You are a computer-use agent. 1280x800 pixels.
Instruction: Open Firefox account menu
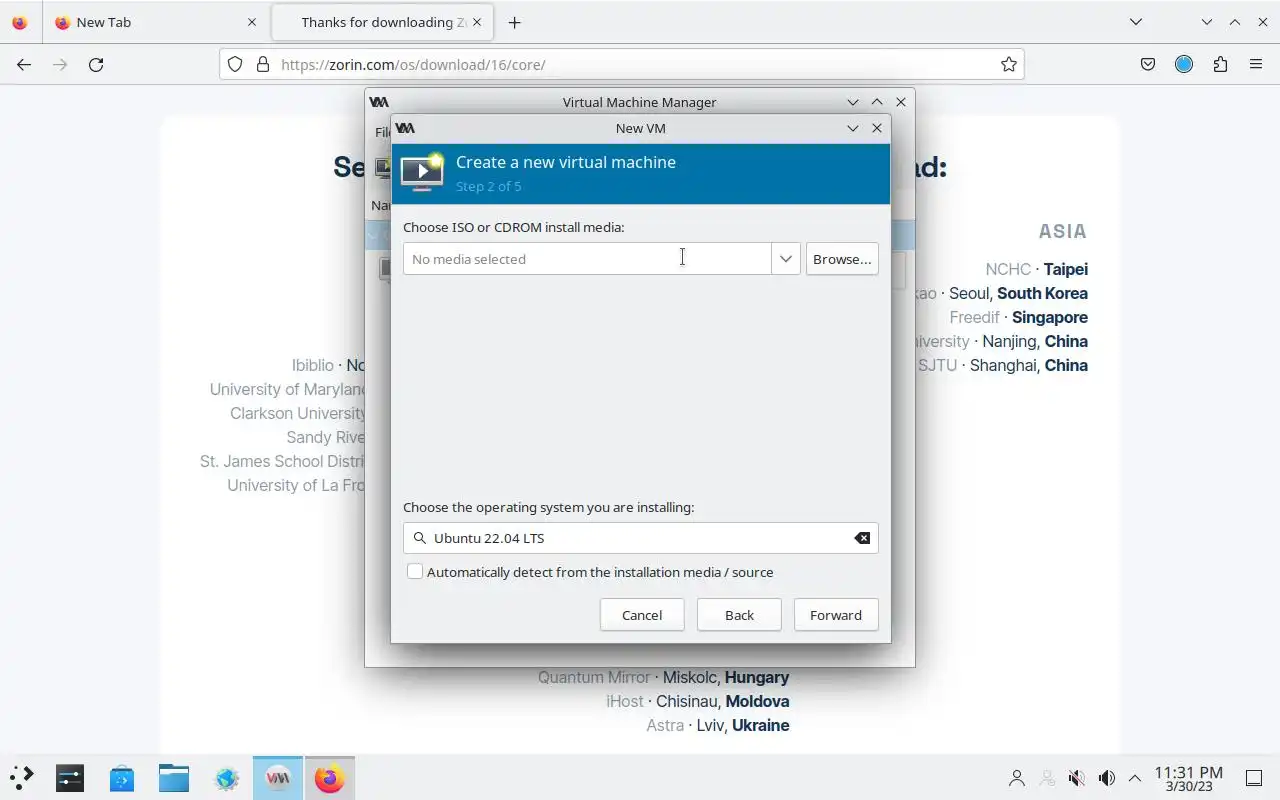pyautogui.click(x=1184, y=64)
